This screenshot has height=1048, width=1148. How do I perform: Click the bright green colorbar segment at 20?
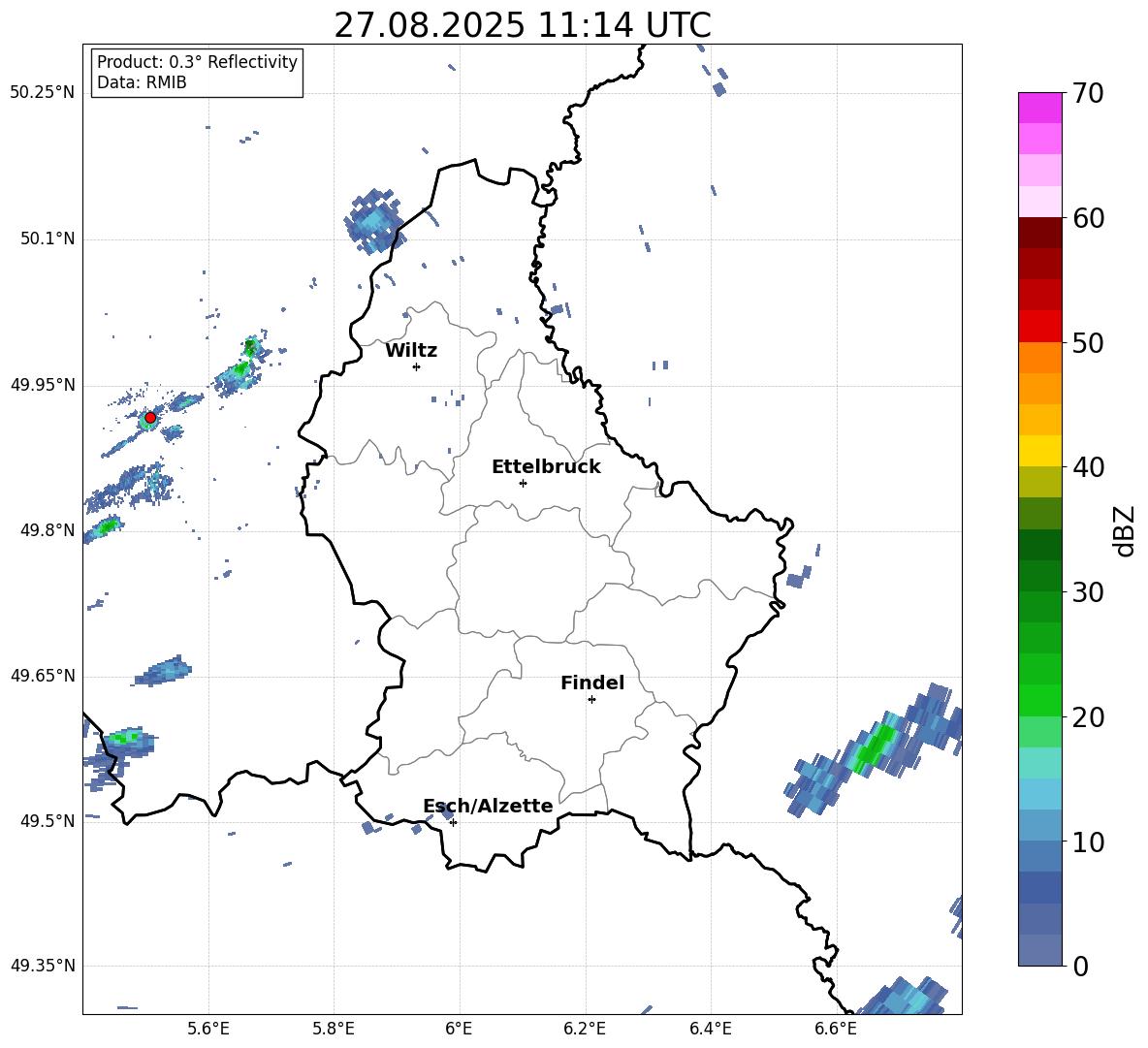pyautogui.click(x=1039, y=700)
